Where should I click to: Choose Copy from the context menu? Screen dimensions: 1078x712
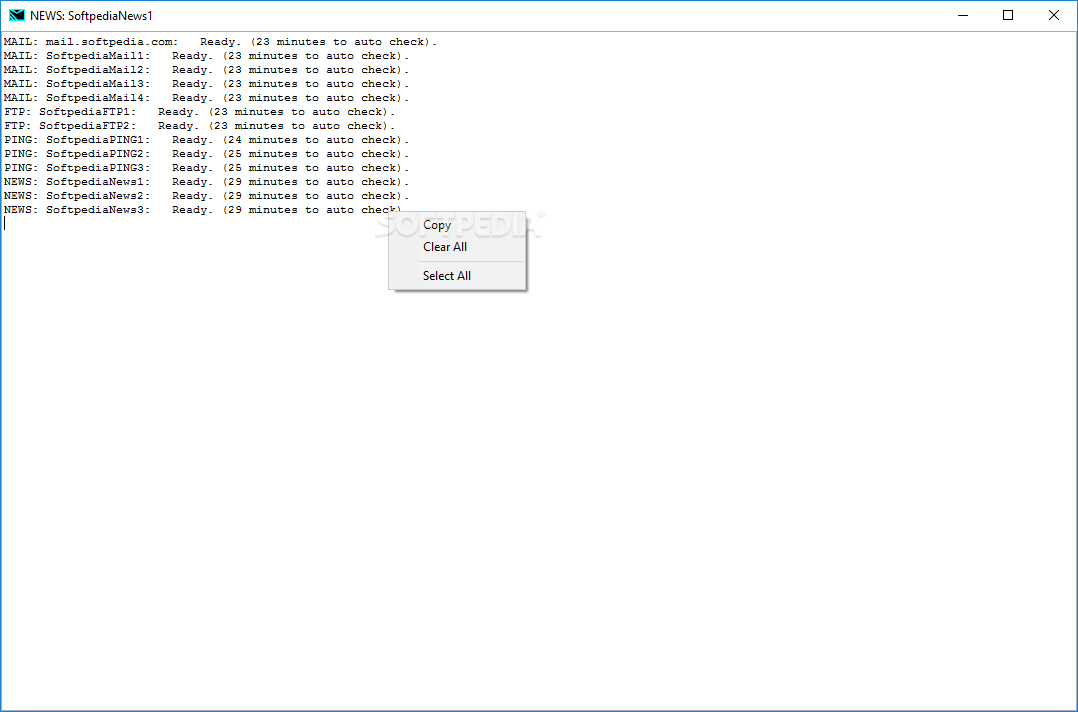457,225
